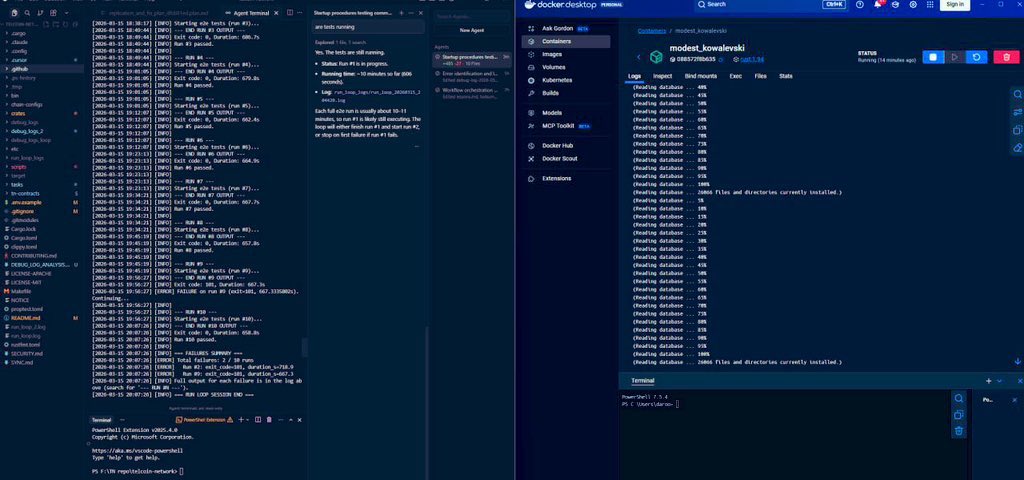Select the Startup procedures testing agent
Screen dimensions: 1024x480
point(473,60)
